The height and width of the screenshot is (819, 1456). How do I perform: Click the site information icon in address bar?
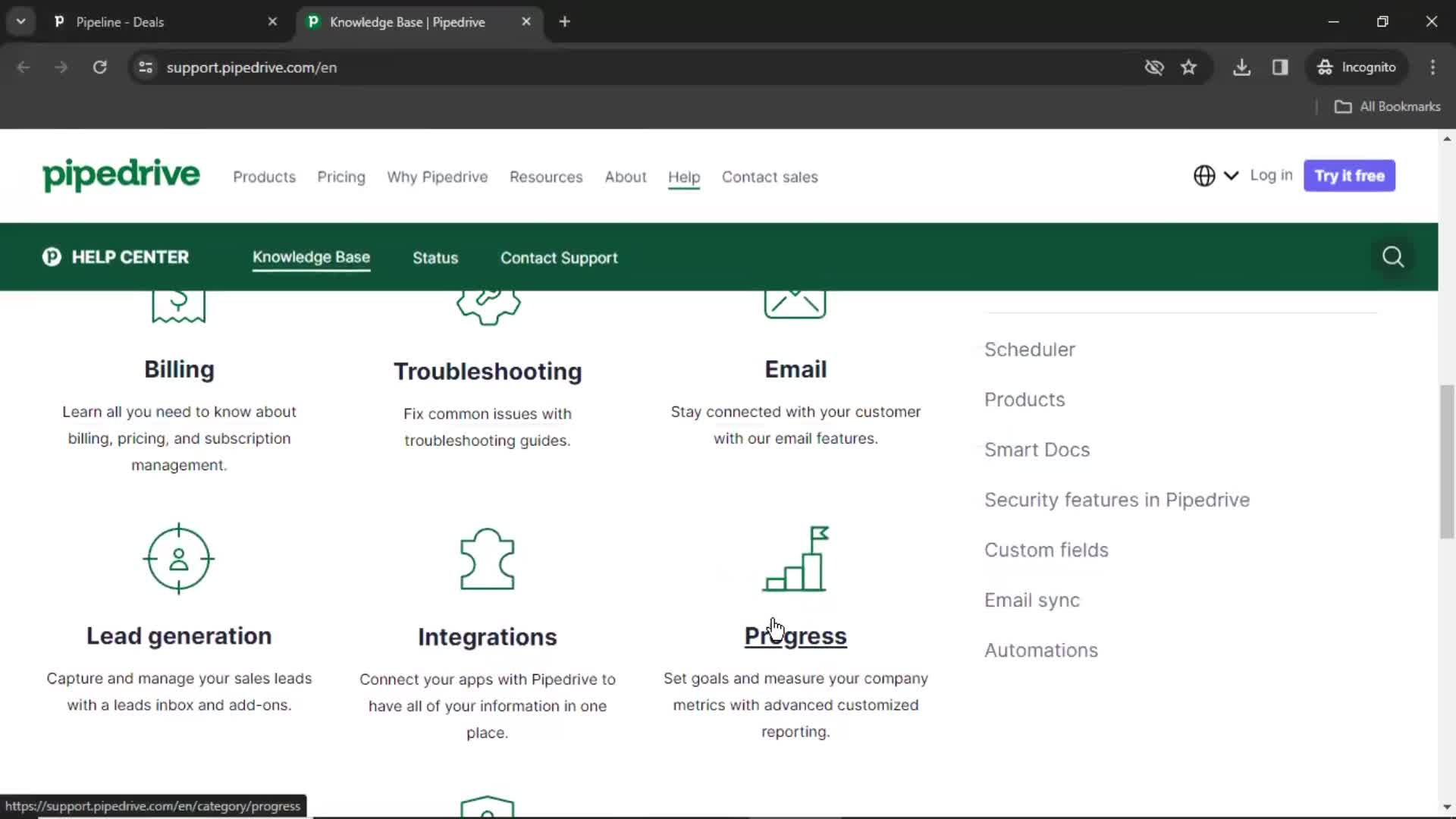click(x=146, y=67)
